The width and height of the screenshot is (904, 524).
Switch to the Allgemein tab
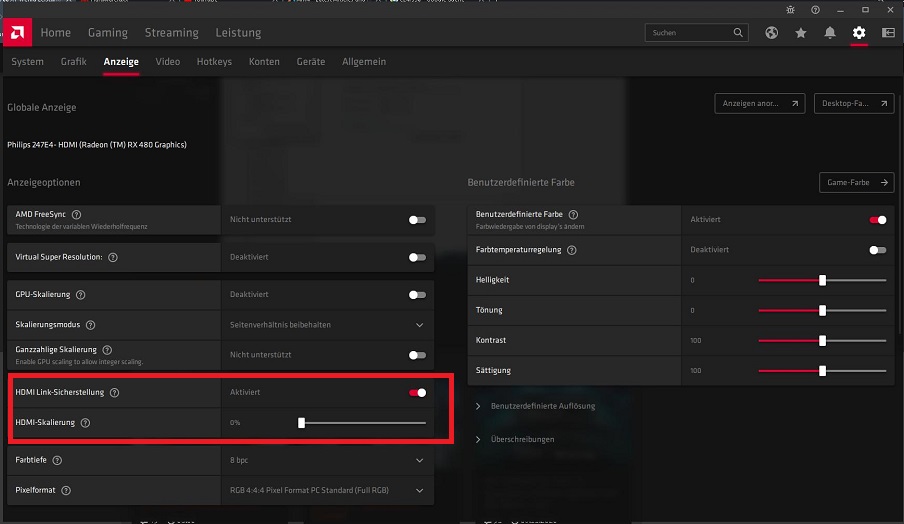tap(364, 62)
